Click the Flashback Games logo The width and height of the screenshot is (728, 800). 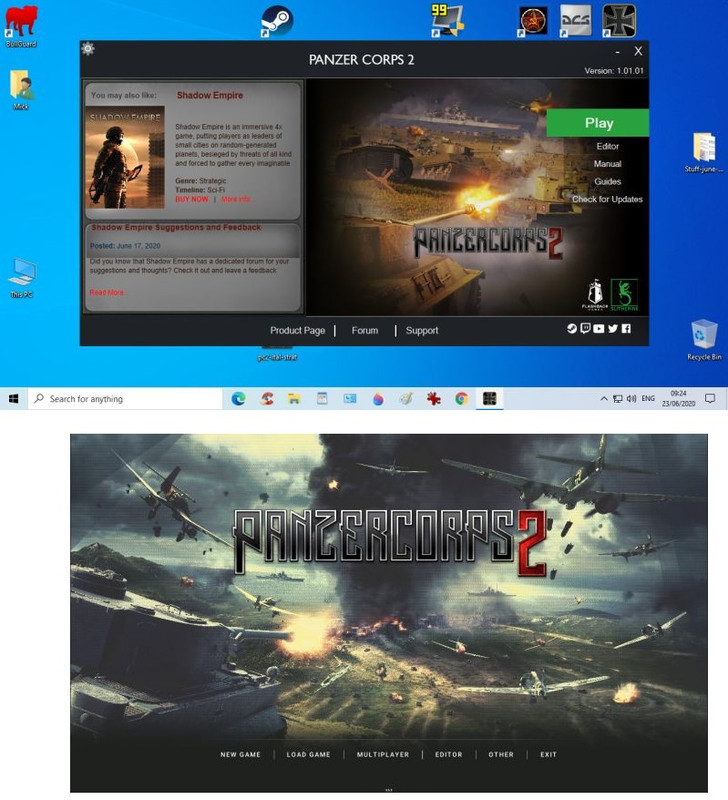click(x=595, y=295)
